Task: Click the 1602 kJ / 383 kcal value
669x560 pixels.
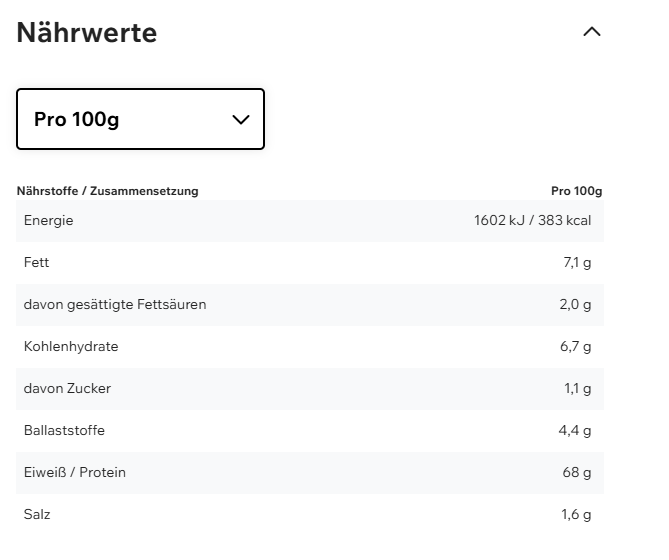Action: click(532, 221)
